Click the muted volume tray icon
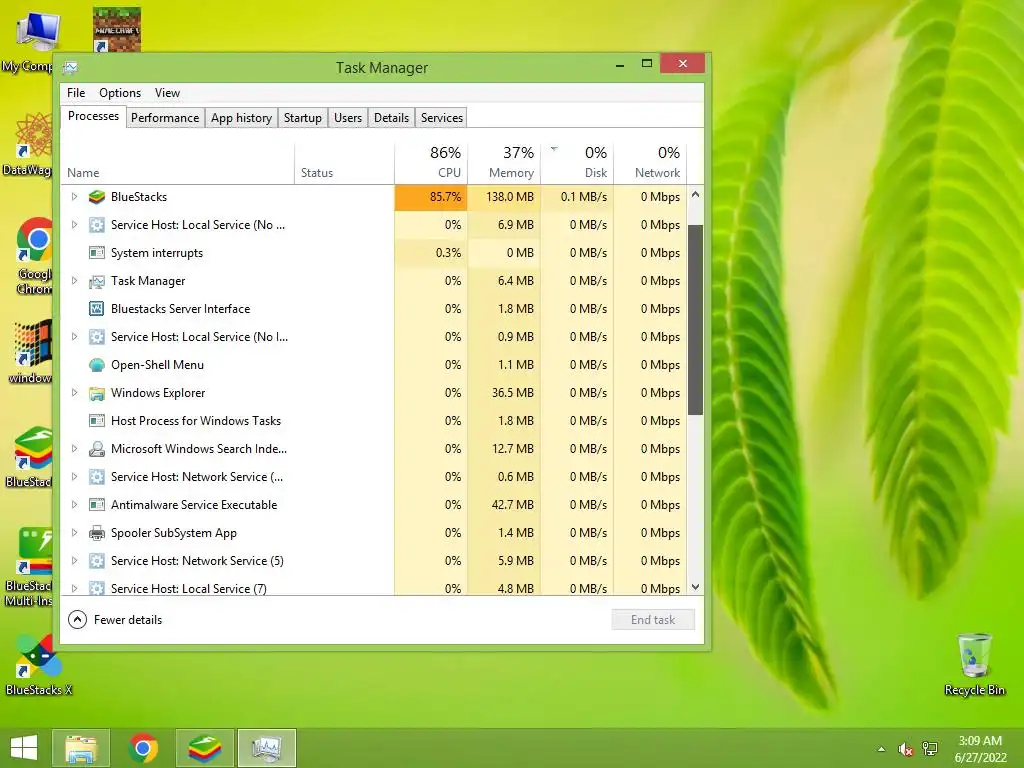The image size is (1024, 768). [905, 749]
